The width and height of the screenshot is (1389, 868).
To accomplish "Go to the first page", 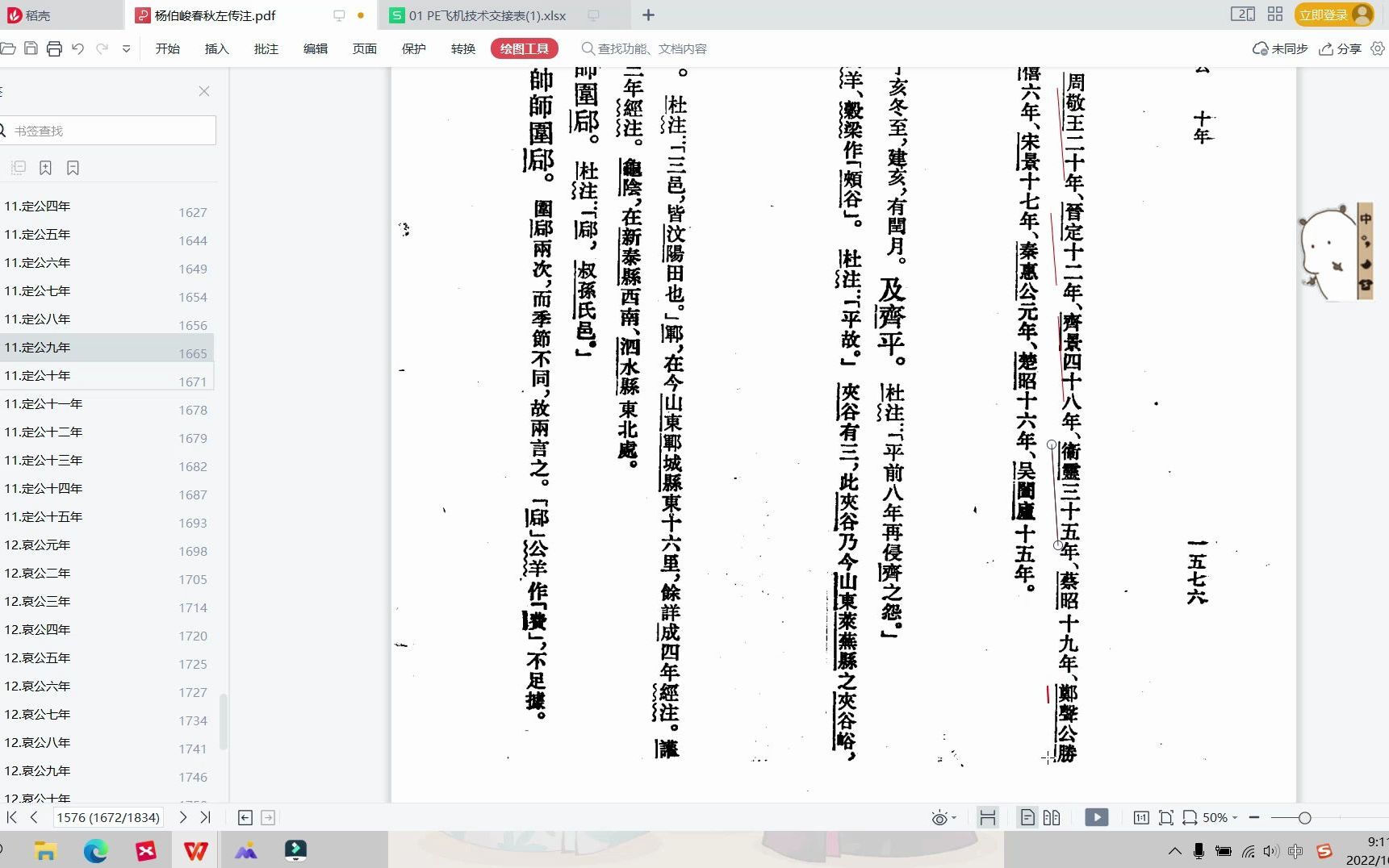I will pos(11,817).
